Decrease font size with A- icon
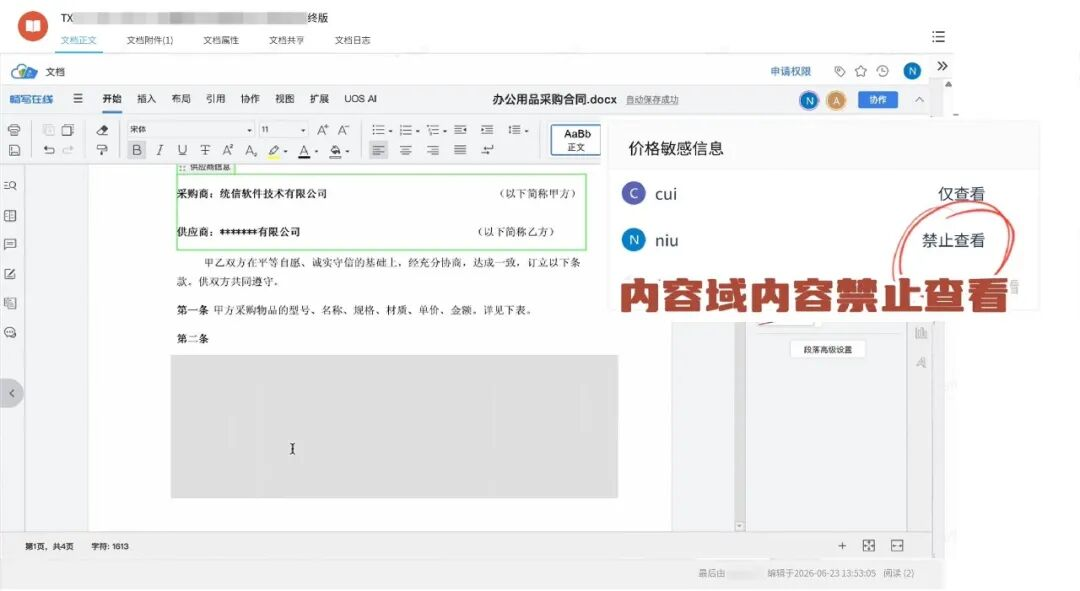 pos(343,129)
